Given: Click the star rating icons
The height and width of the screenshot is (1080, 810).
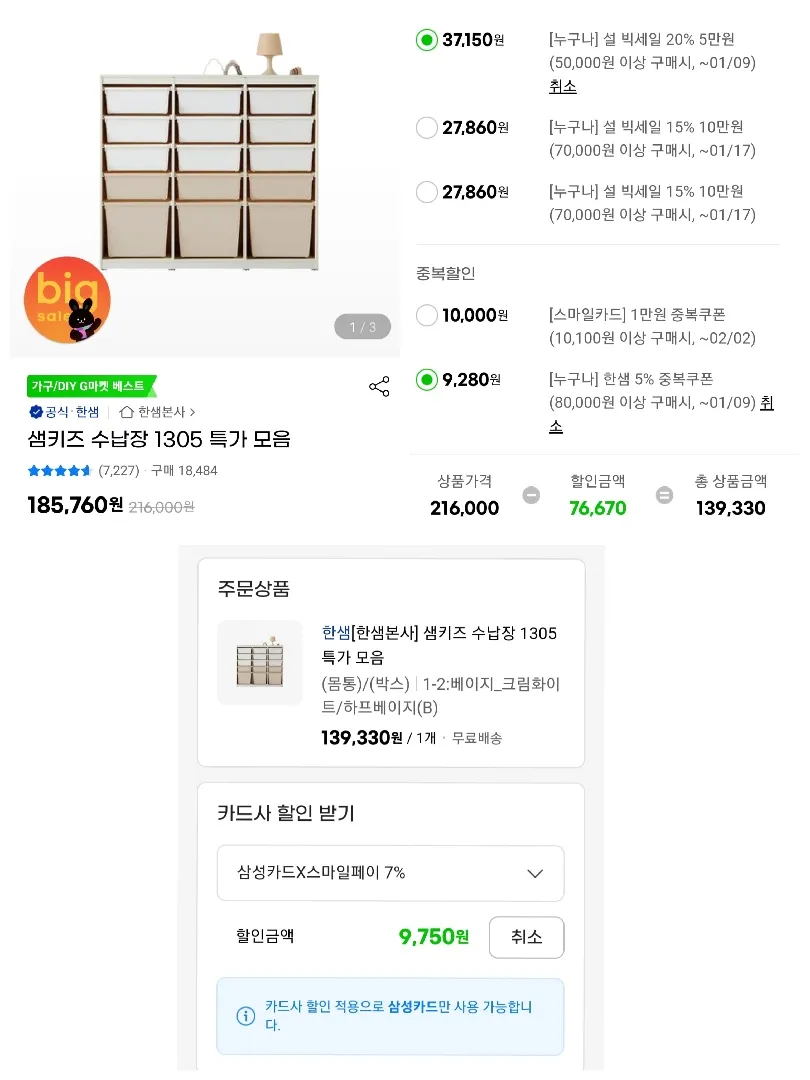Looking at the screenshot, I should pyautogui.click(x=59, y=470).
